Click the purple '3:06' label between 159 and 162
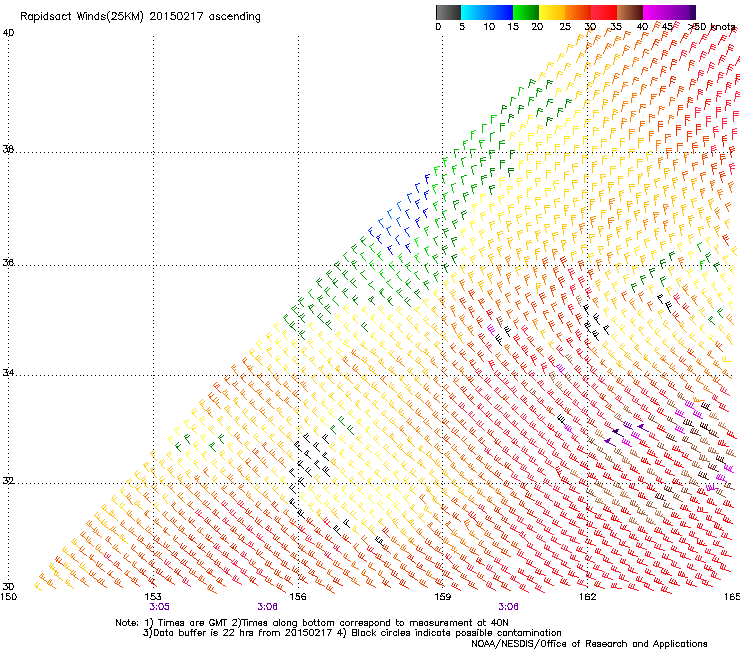This screenshot has width=740, height=650. tap(508, 607)
